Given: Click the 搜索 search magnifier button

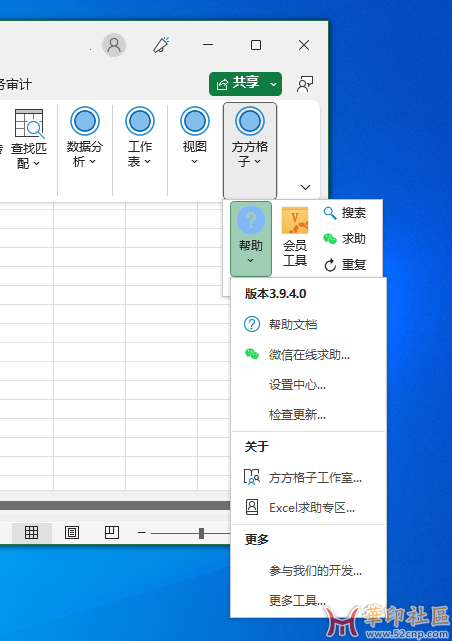Looking at the screenshot, I should pos(345,213).
